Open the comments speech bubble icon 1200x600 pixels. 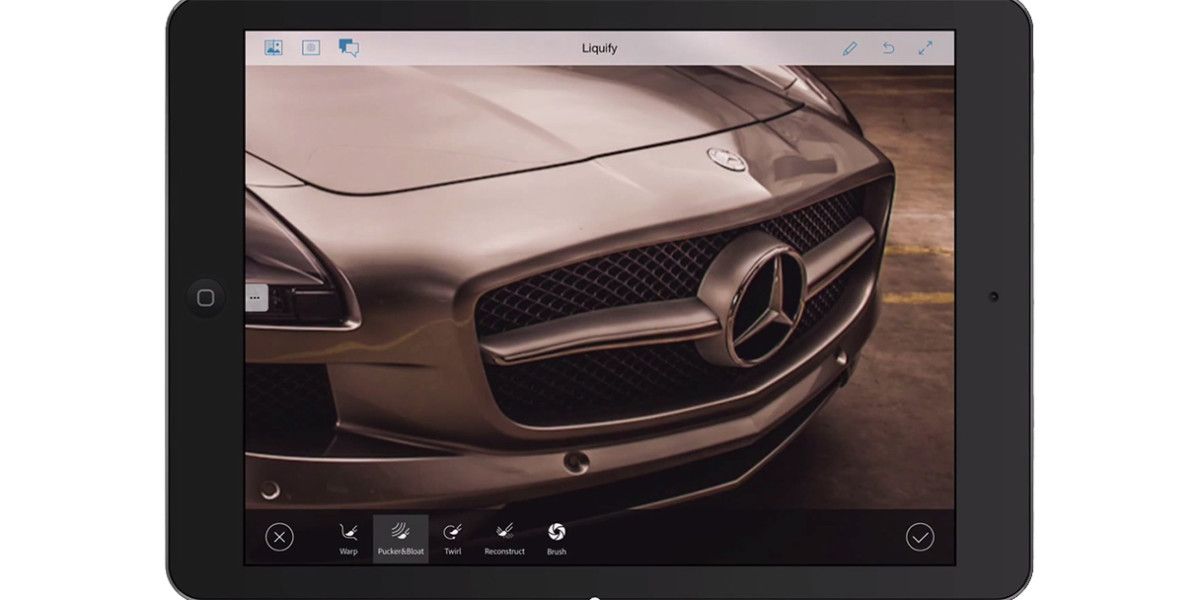pyautogui.click(x=349, y=47)
